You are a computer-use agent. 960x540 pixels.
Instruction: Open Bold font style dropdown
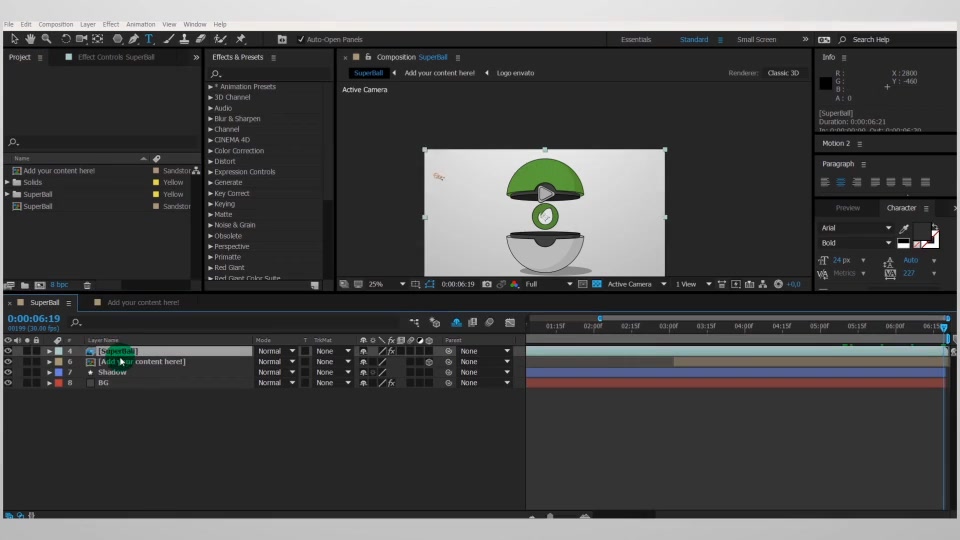[x=855, y=243]
